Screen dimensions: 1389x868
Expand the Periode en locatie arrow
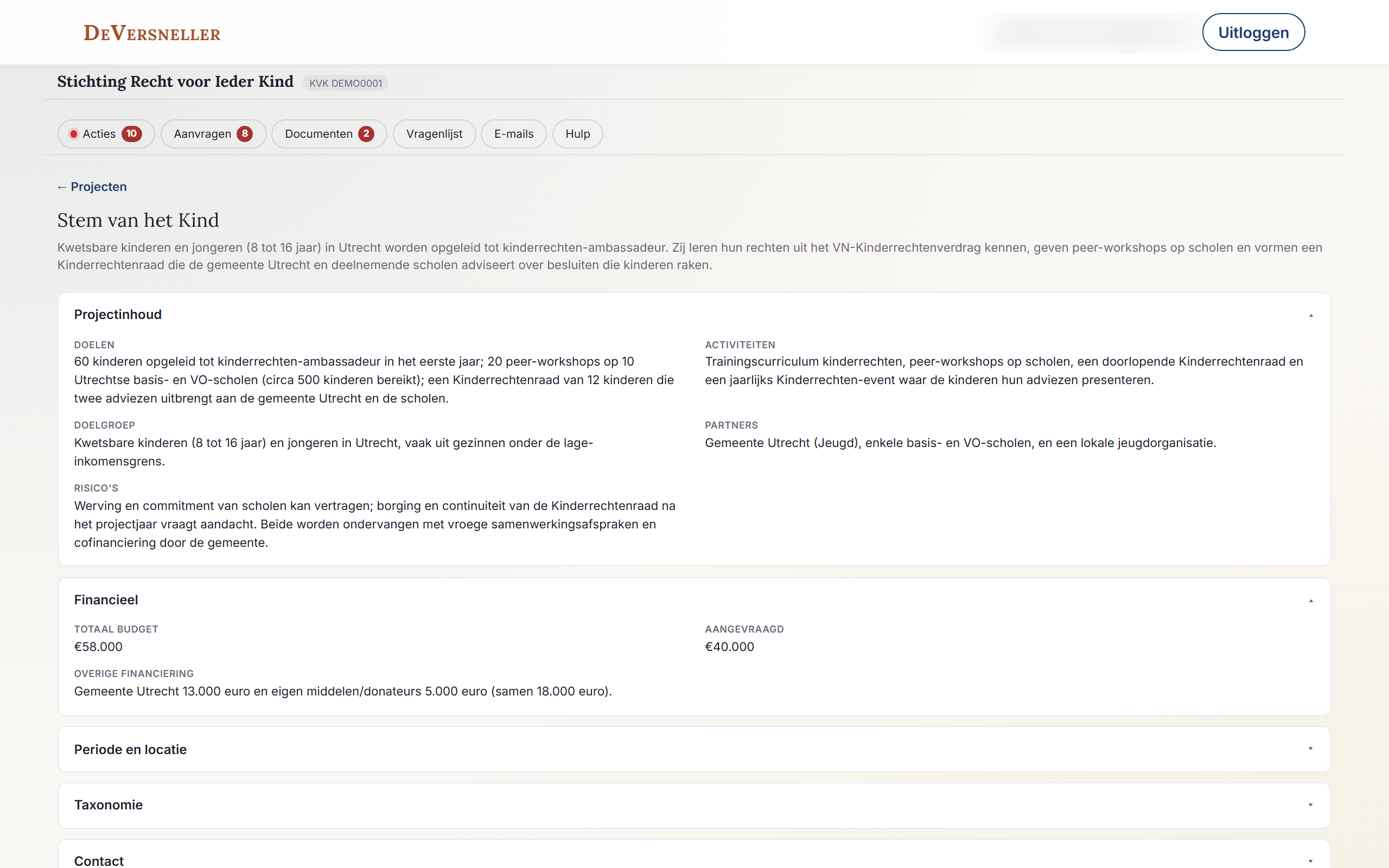pyautogui.click(x=1311, y=749)
